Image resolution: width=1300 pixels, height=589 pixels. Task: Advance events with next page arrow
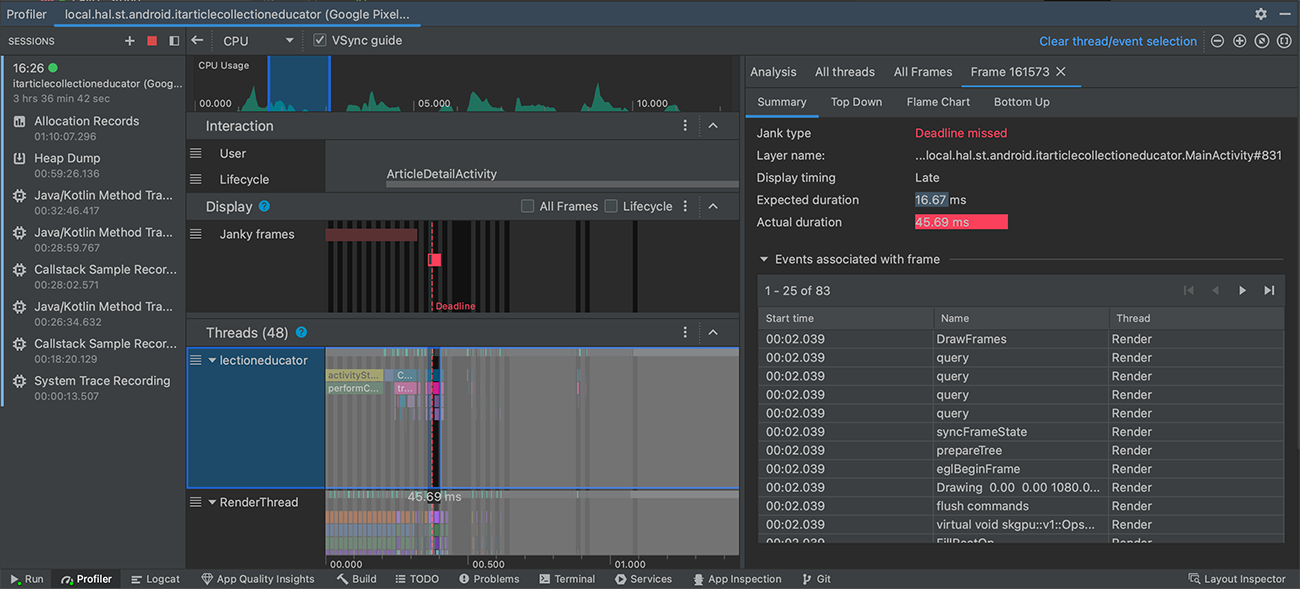1242,290
